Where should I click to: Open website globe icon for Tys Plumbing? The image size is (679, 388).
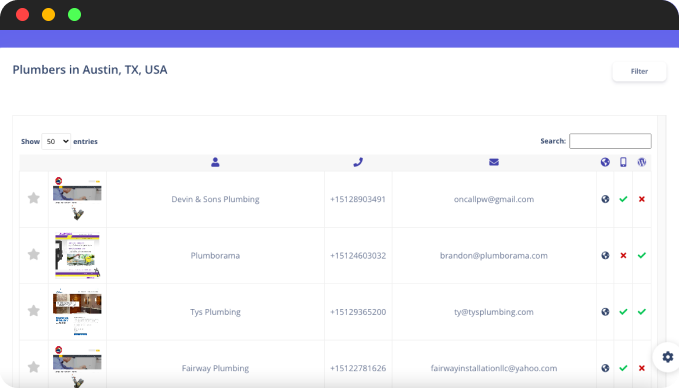(605, 312)
